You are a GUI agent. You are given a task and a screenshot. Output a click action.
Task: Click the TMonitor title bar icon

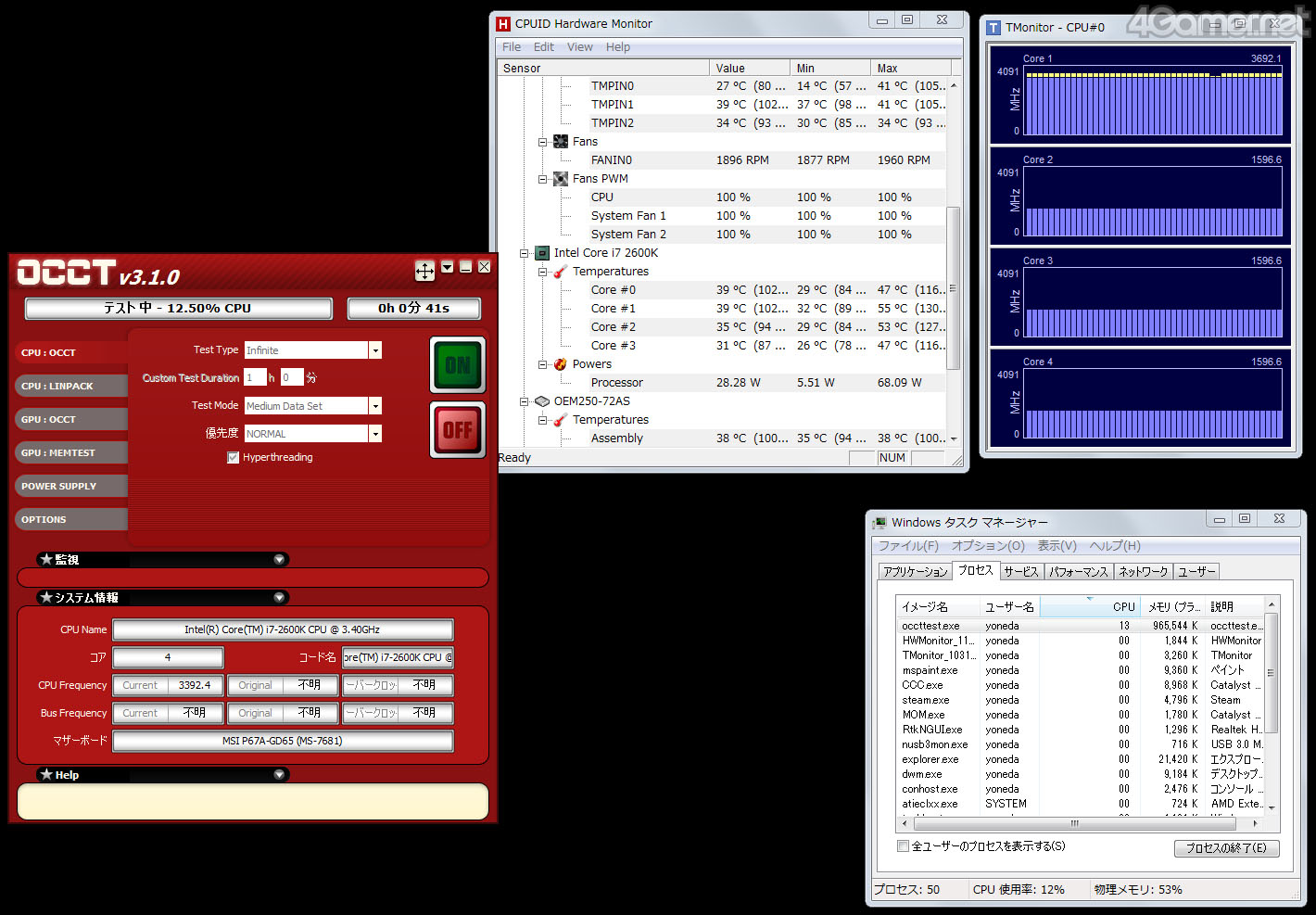993,28
